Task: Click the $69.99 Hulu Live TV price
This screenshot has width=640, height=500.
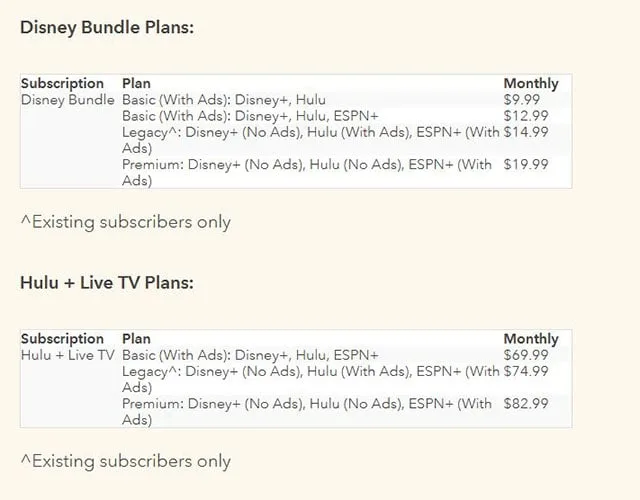Action: pos(526,355)
